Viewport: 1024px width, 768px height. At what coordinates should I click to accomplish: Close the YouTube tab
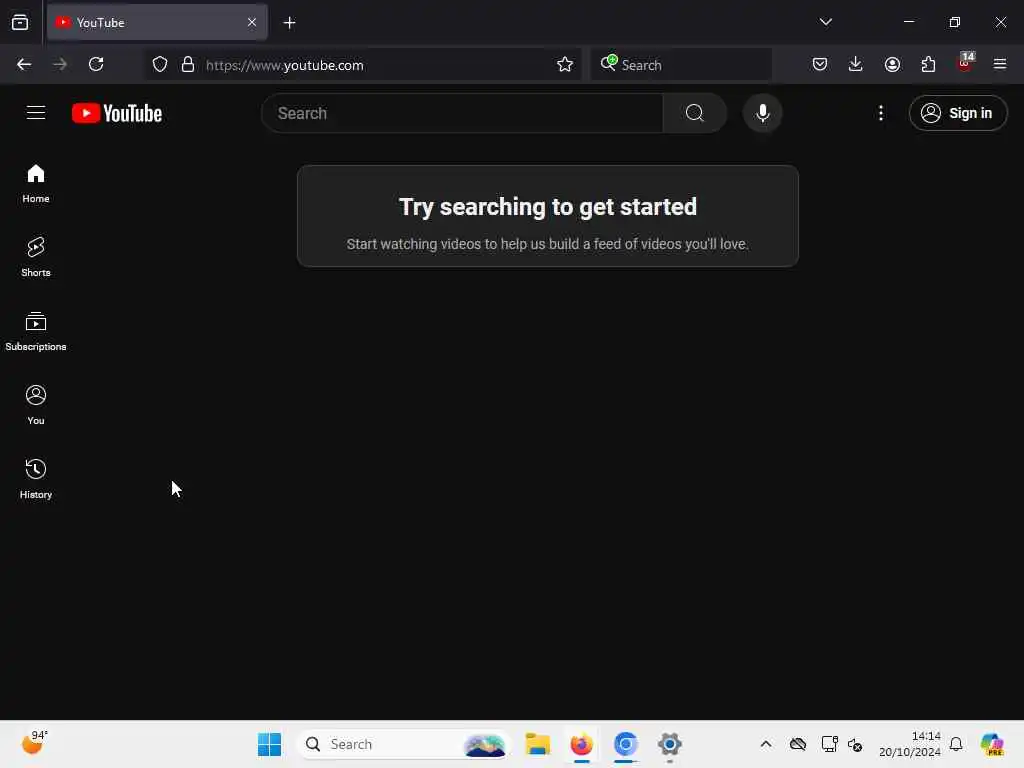coord(252,22)
